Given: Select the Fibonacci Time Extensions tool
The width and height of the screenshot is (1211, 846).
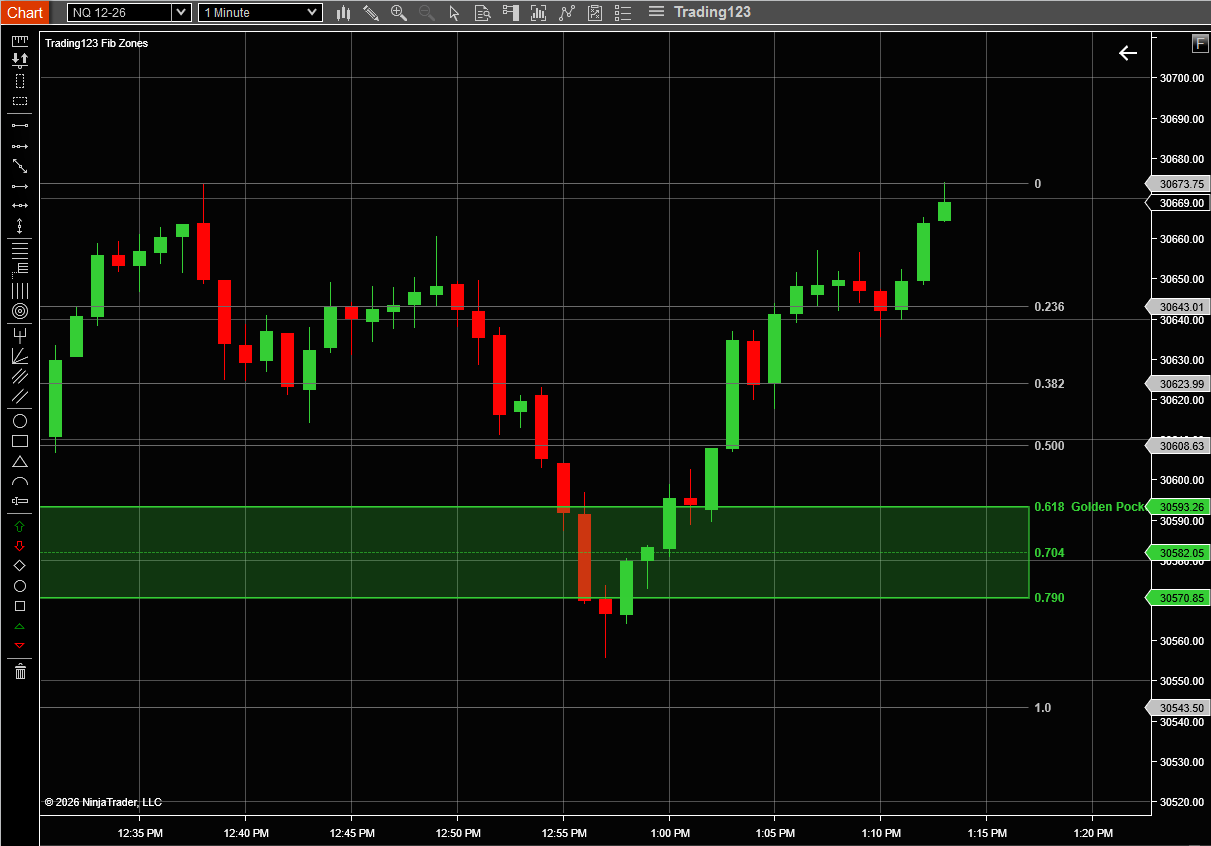Looking at the screenshot, I should pos(20,290).
